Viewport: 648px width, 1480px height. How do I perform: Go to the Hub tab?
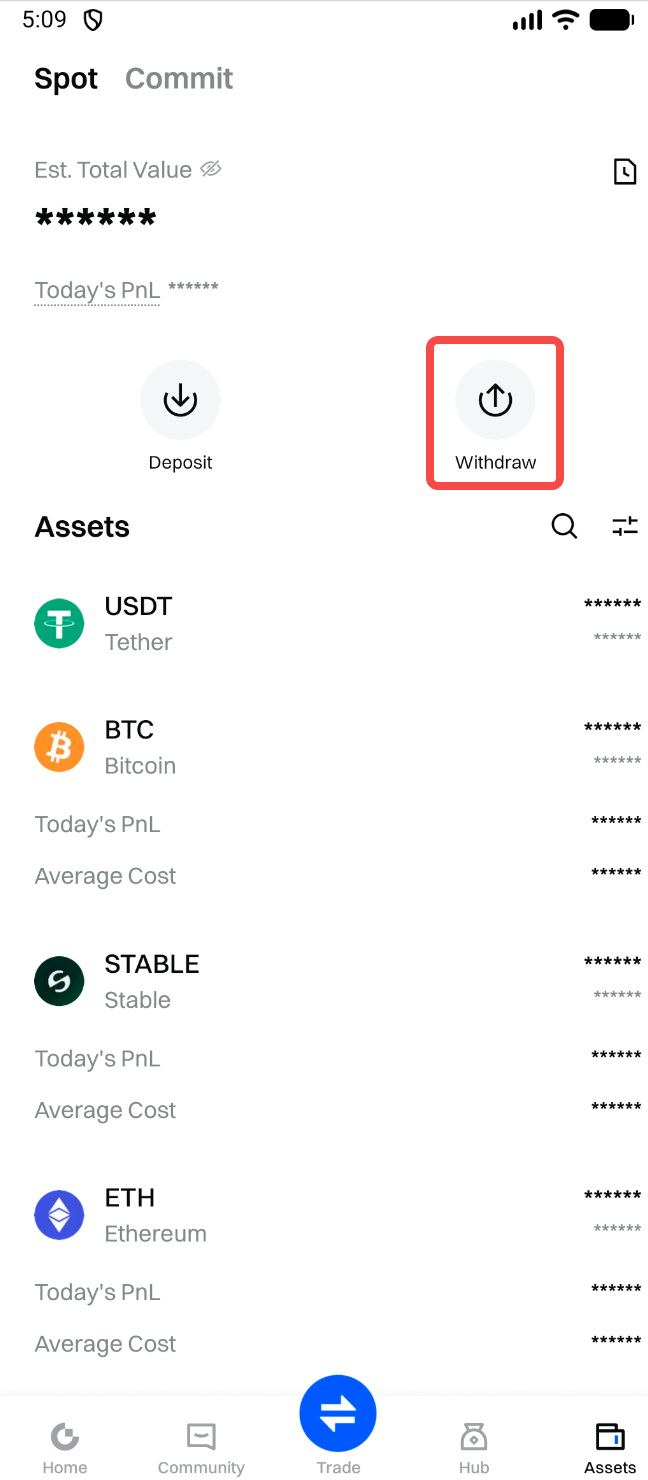pyautogui.click(x=474, y=1448)
